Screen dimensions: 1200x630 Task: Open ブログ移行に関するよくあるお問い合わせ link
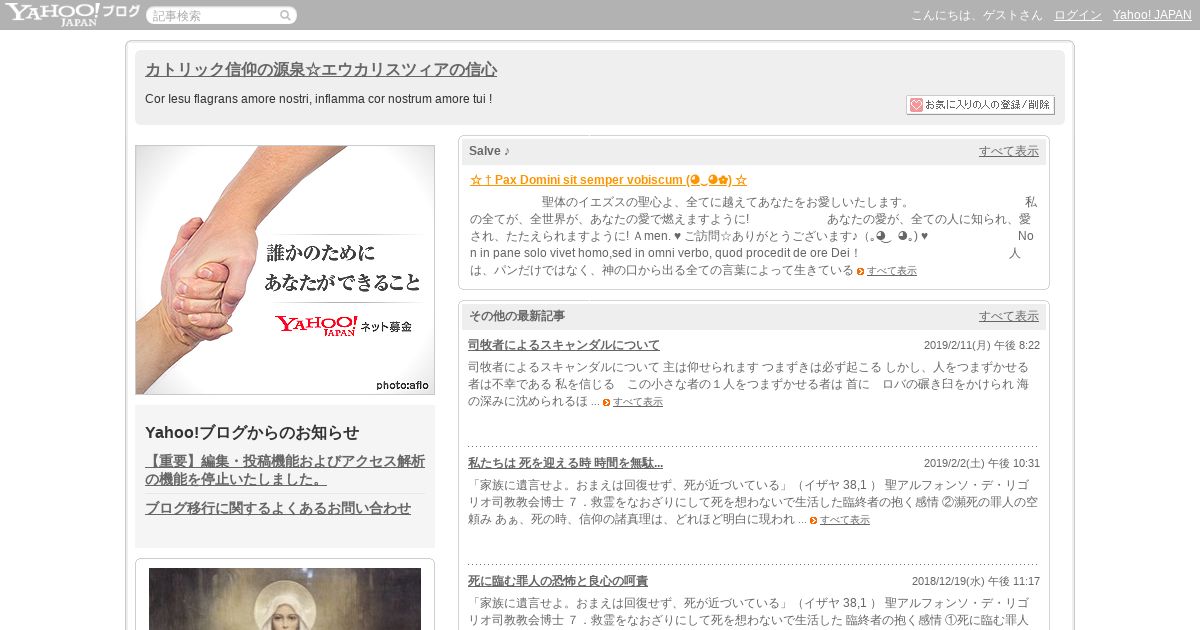[278, 508]
